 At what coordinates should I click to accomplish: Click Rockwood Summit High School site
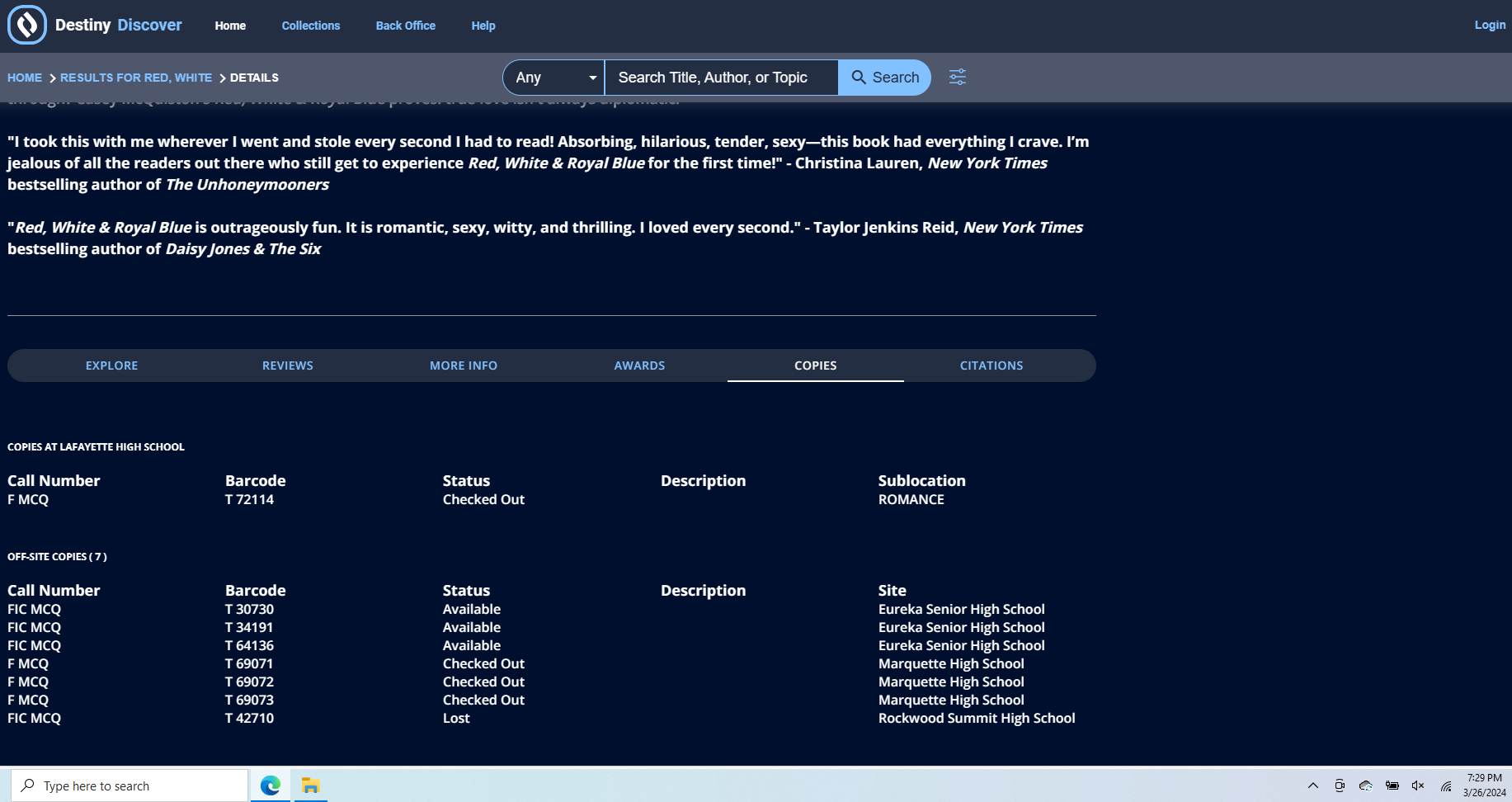(x=977, y=718)
